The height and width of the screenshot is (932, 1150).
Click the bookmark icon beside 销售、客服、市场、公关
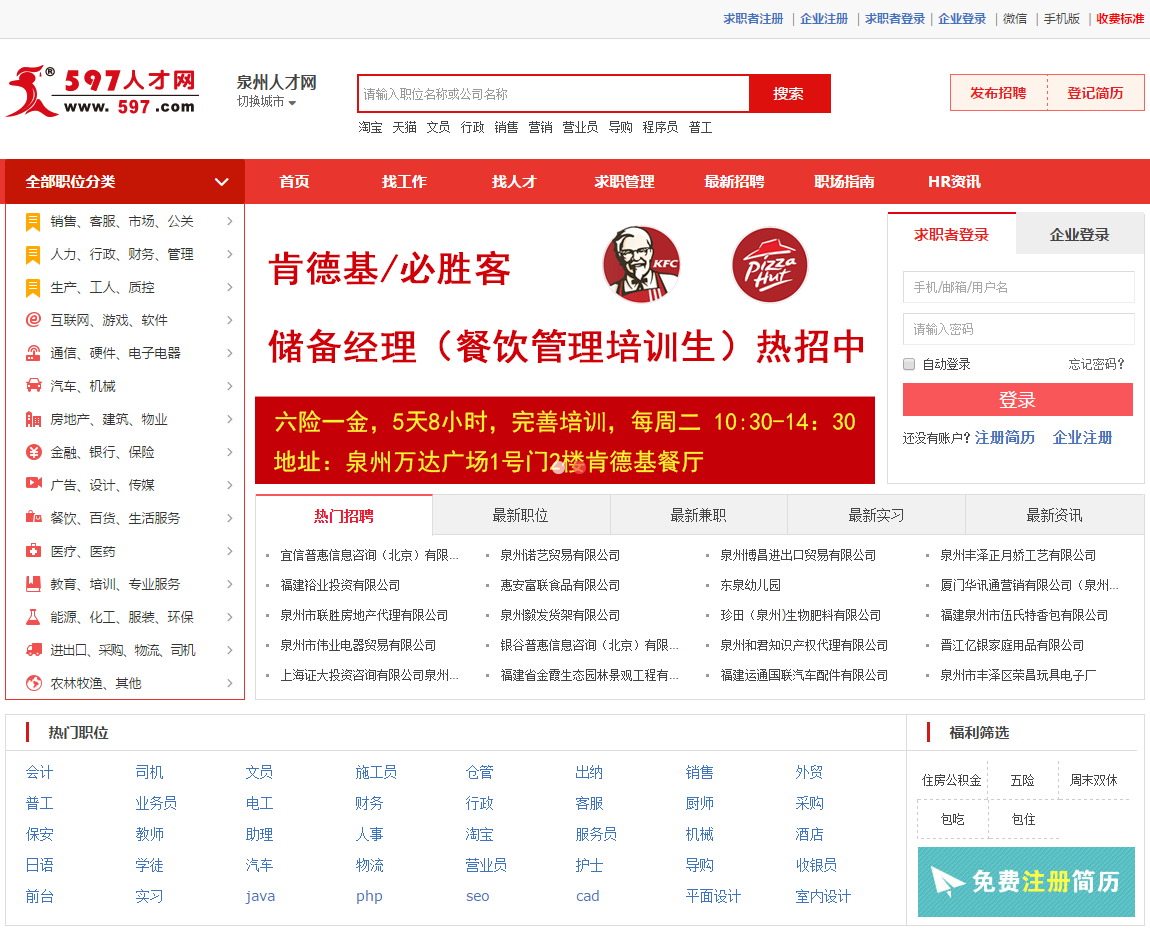coord(33,221)
